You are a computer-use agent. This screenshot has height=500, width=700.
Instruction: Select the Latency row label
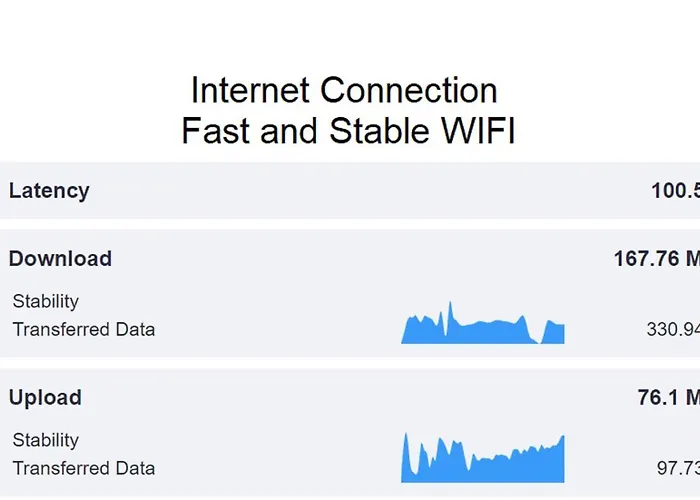49,190
